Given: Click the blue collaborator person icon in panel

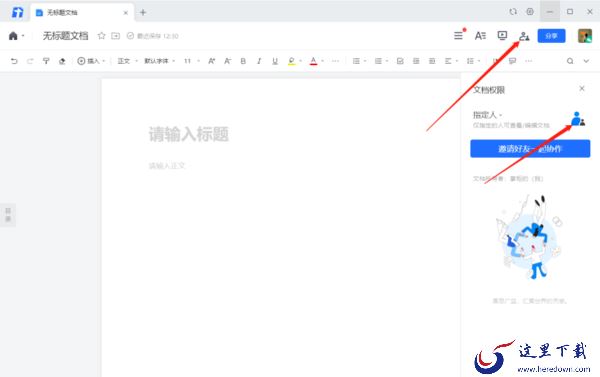Looking at the screenshot, I should point(578,119).
